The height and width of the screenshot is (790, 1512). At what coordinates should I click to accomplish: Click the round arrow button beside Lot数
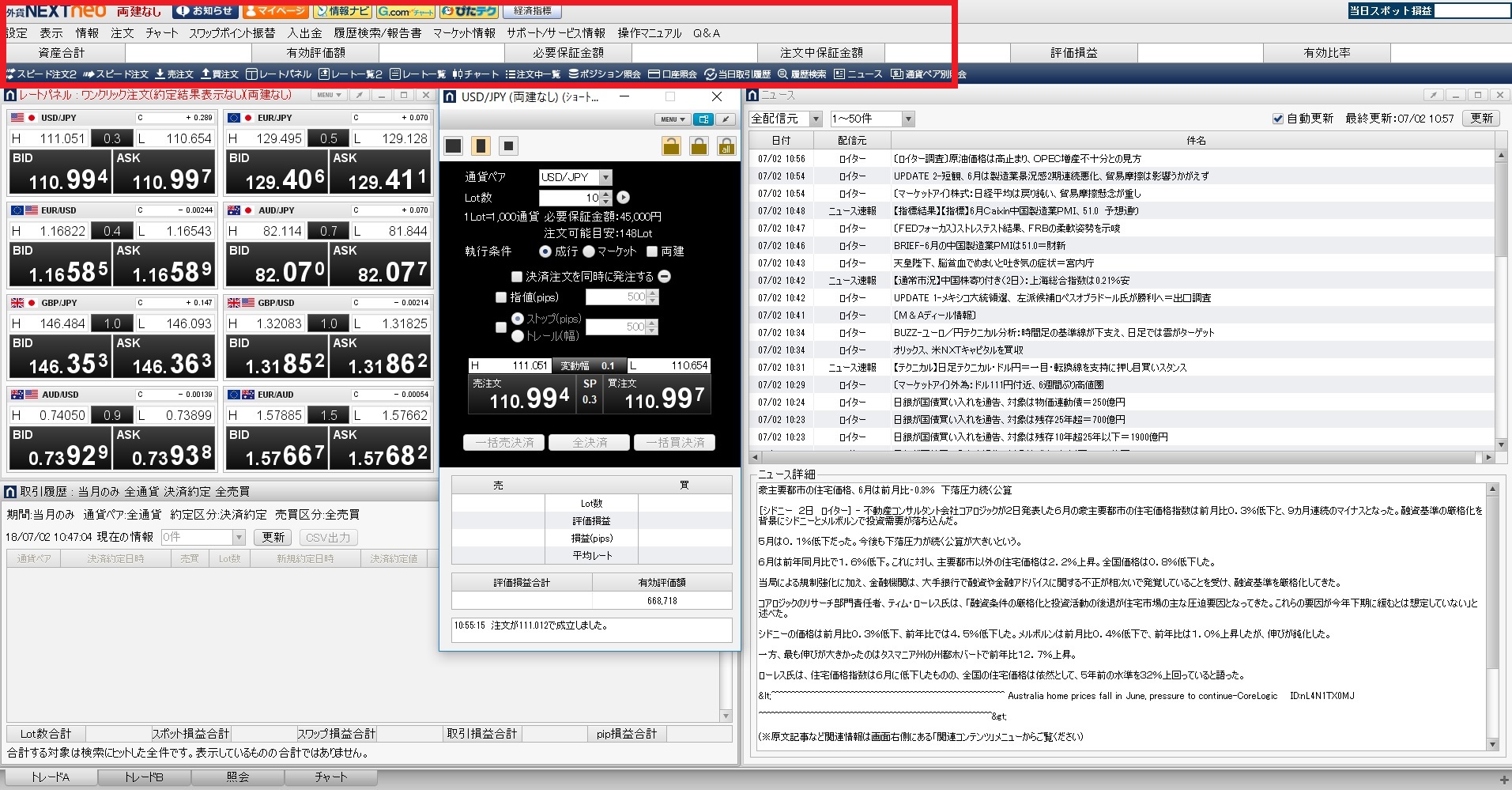tap(624, 198)
